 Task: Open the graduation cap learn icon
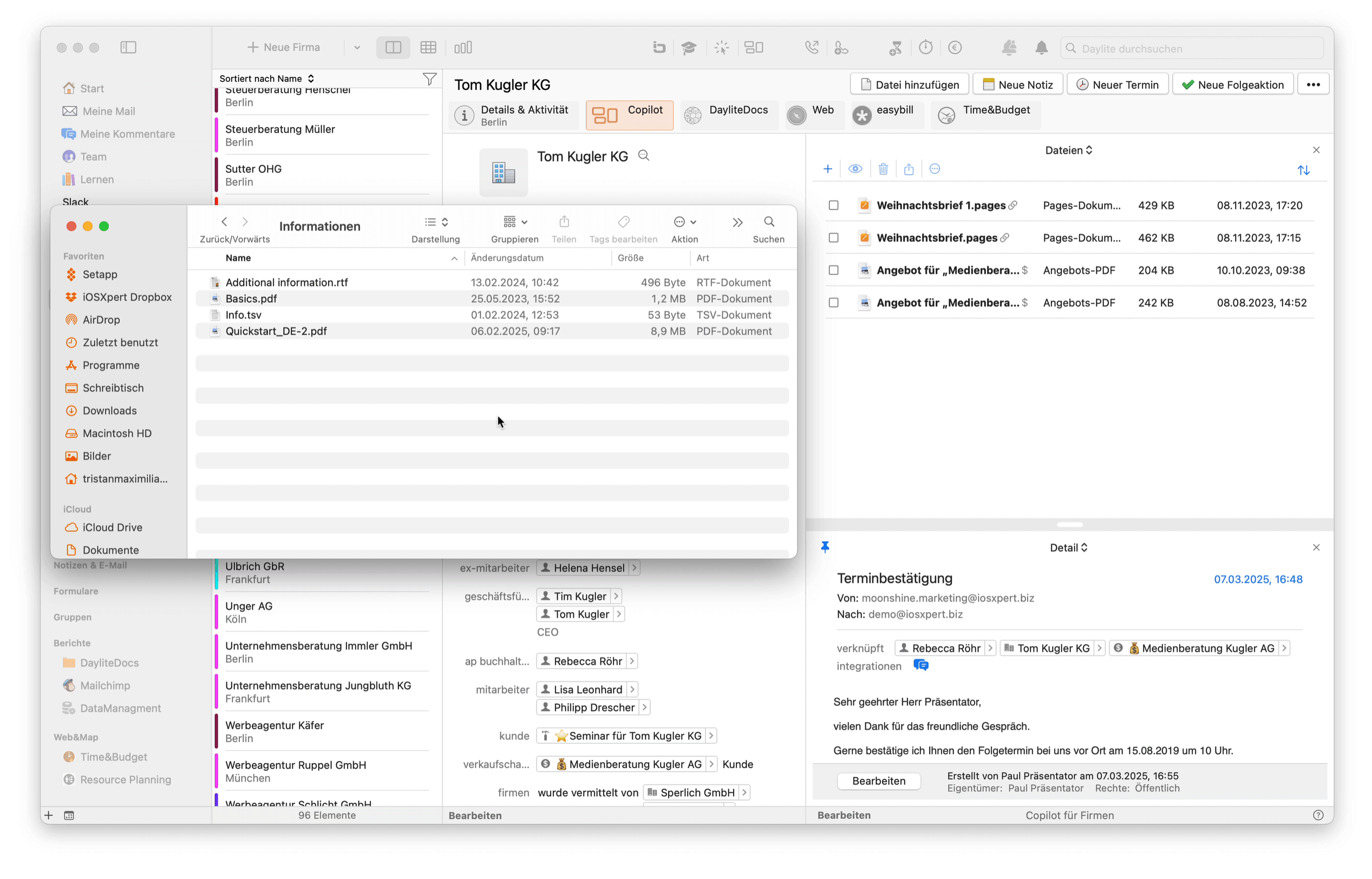(689, 48)
